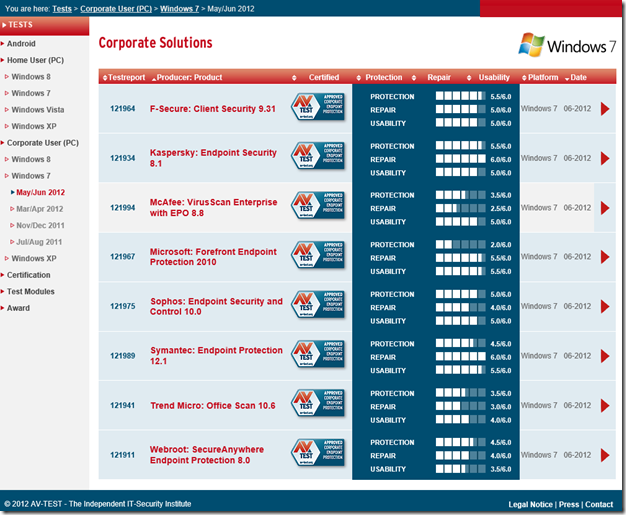Open F-Secure: Client Security 9.31 report
Image resolution: width=626 pixels, height=515 pixels.
point(212,109)
